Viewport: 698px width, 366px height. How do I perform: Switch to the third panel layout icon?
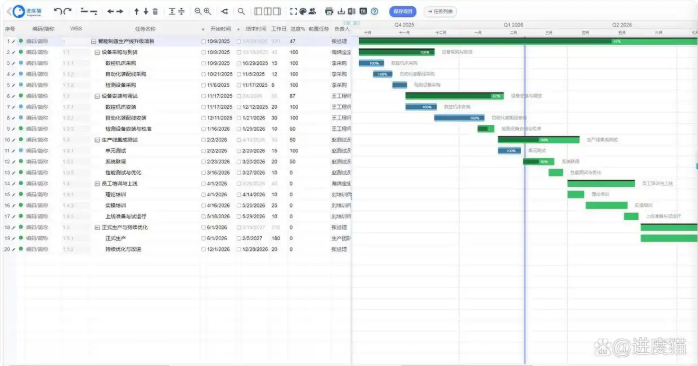277,11
